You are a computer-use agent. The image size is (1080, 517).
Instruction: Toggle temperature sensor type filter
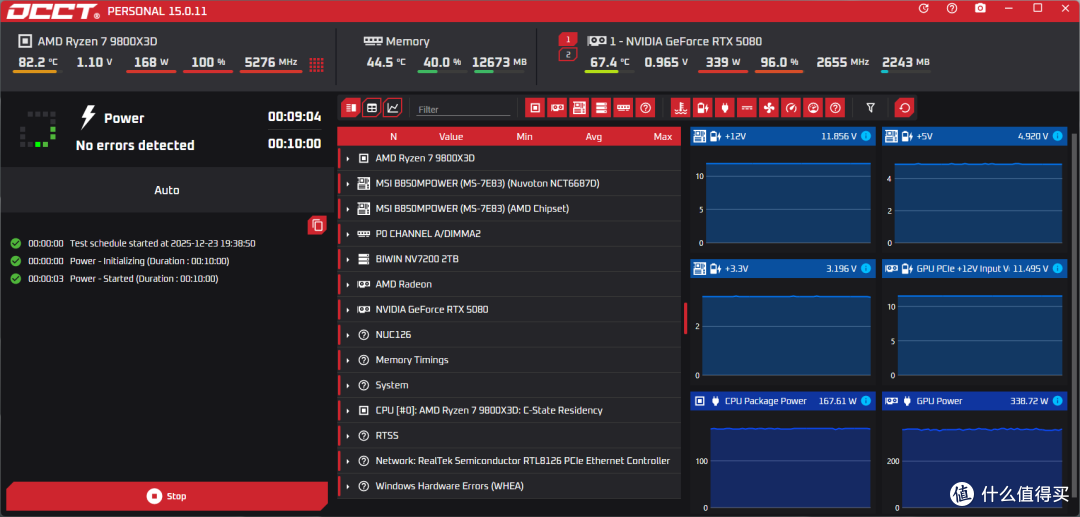click(681, 107)
